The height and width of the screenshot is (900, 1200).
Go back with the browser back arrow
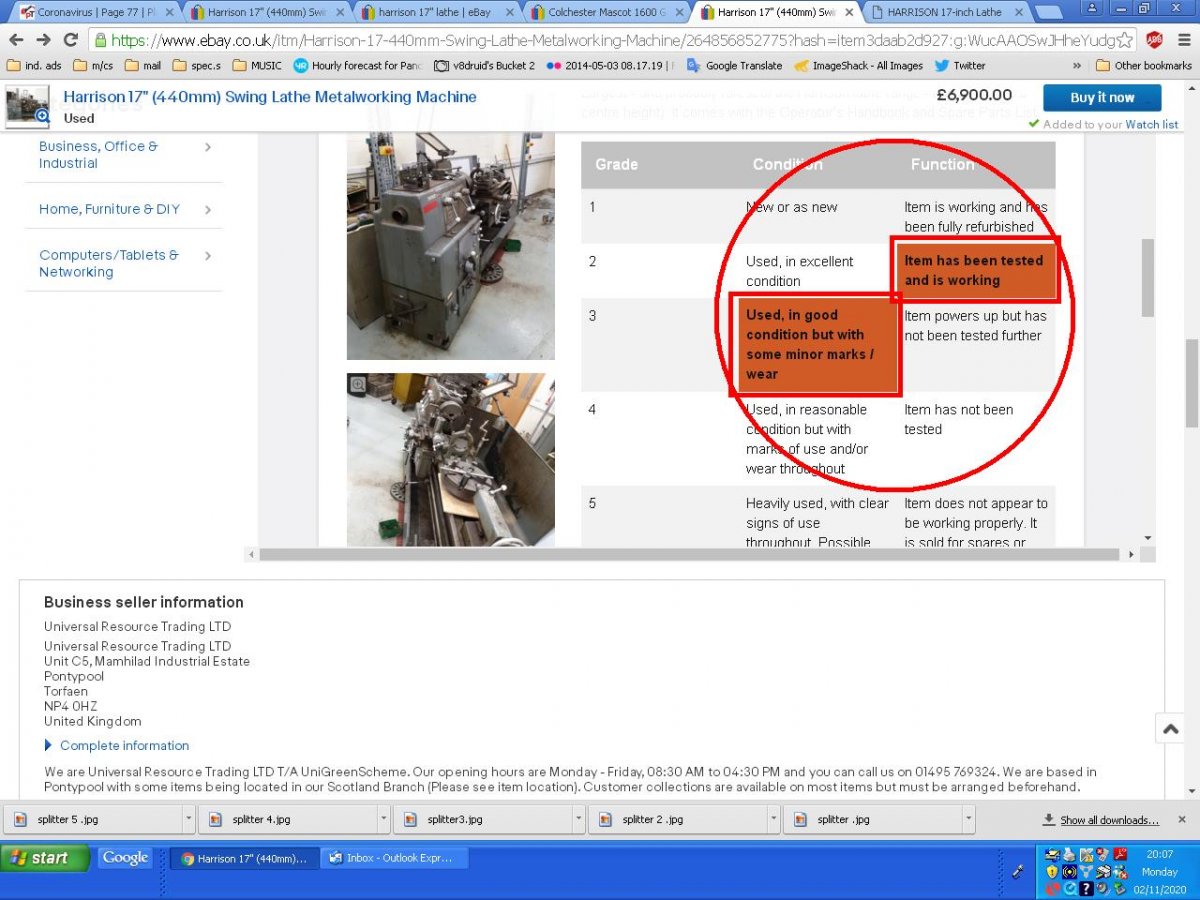[x=16, y=40]
